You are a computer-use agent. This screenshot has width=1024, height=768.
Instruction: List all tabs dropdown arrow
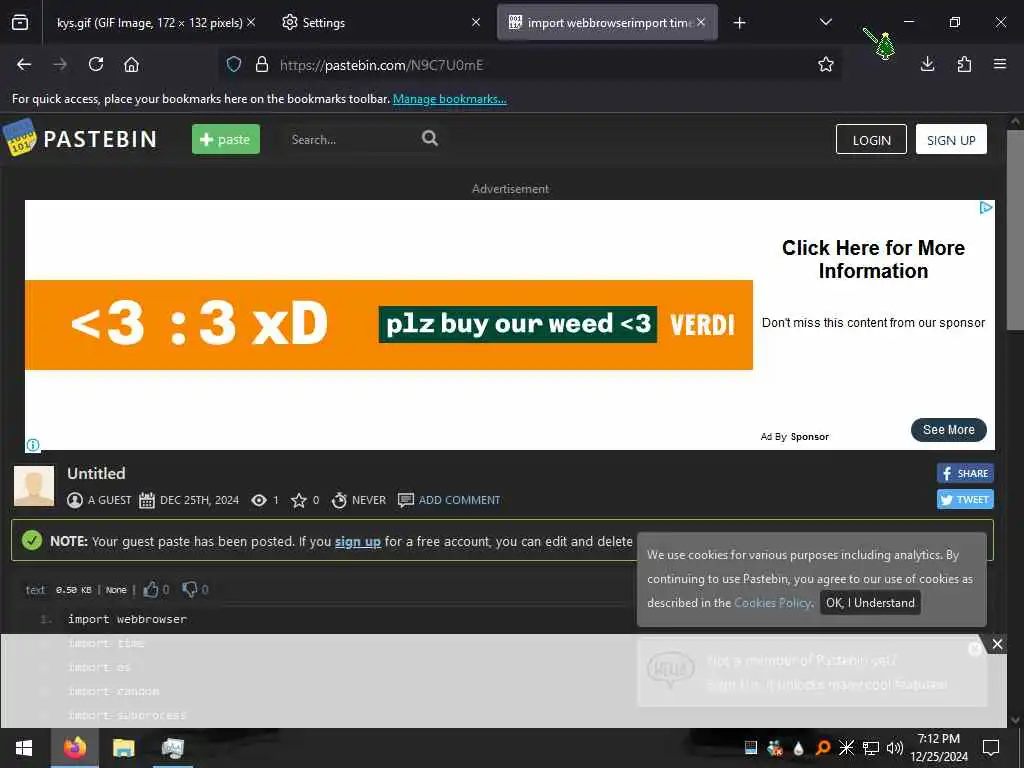pyautogui.click(x=825, y=22)
